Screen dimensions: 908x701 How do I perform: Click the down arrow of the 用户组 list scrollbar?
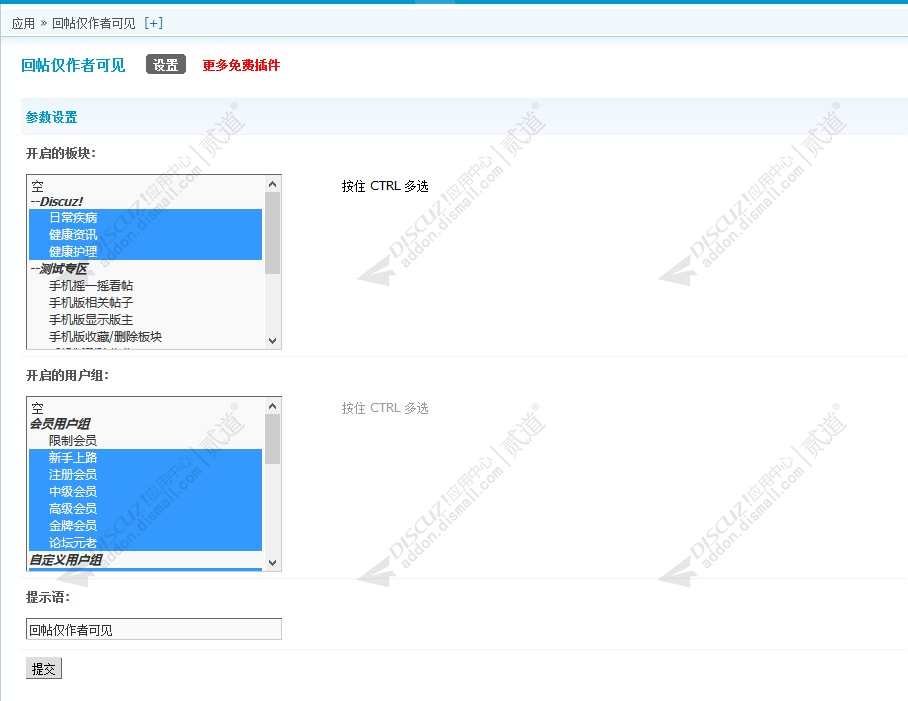(273, 563)
